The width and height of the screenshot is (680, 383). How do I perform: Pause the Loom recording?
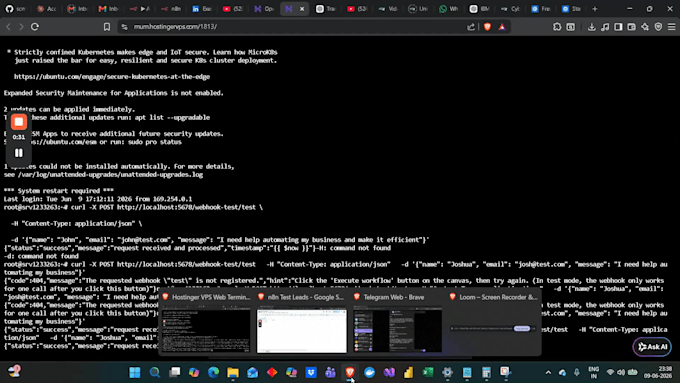(x=19, y=153)
